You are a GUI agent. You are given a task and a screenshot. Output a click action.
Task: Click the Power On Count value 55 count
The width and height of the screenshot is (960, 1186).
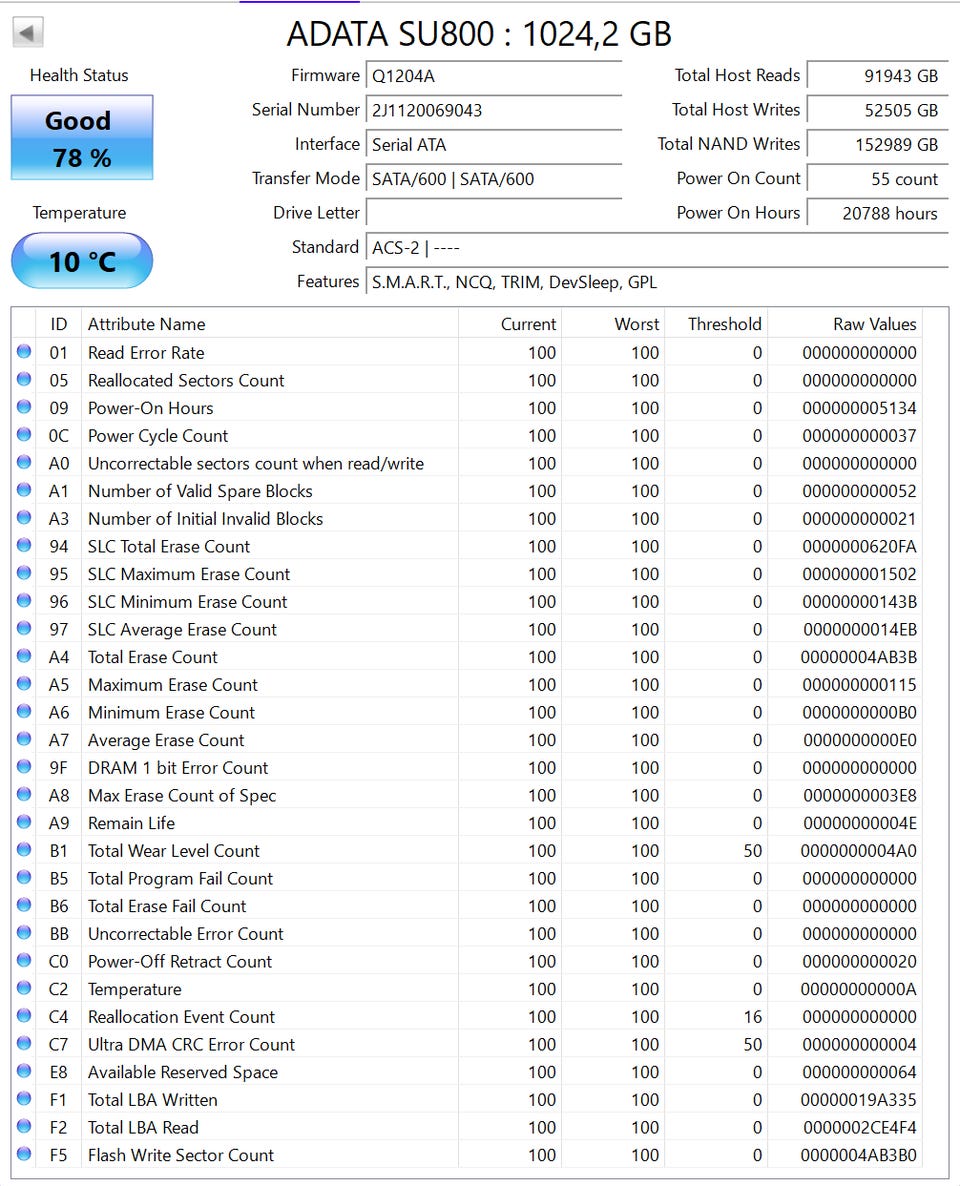point(878,179)
